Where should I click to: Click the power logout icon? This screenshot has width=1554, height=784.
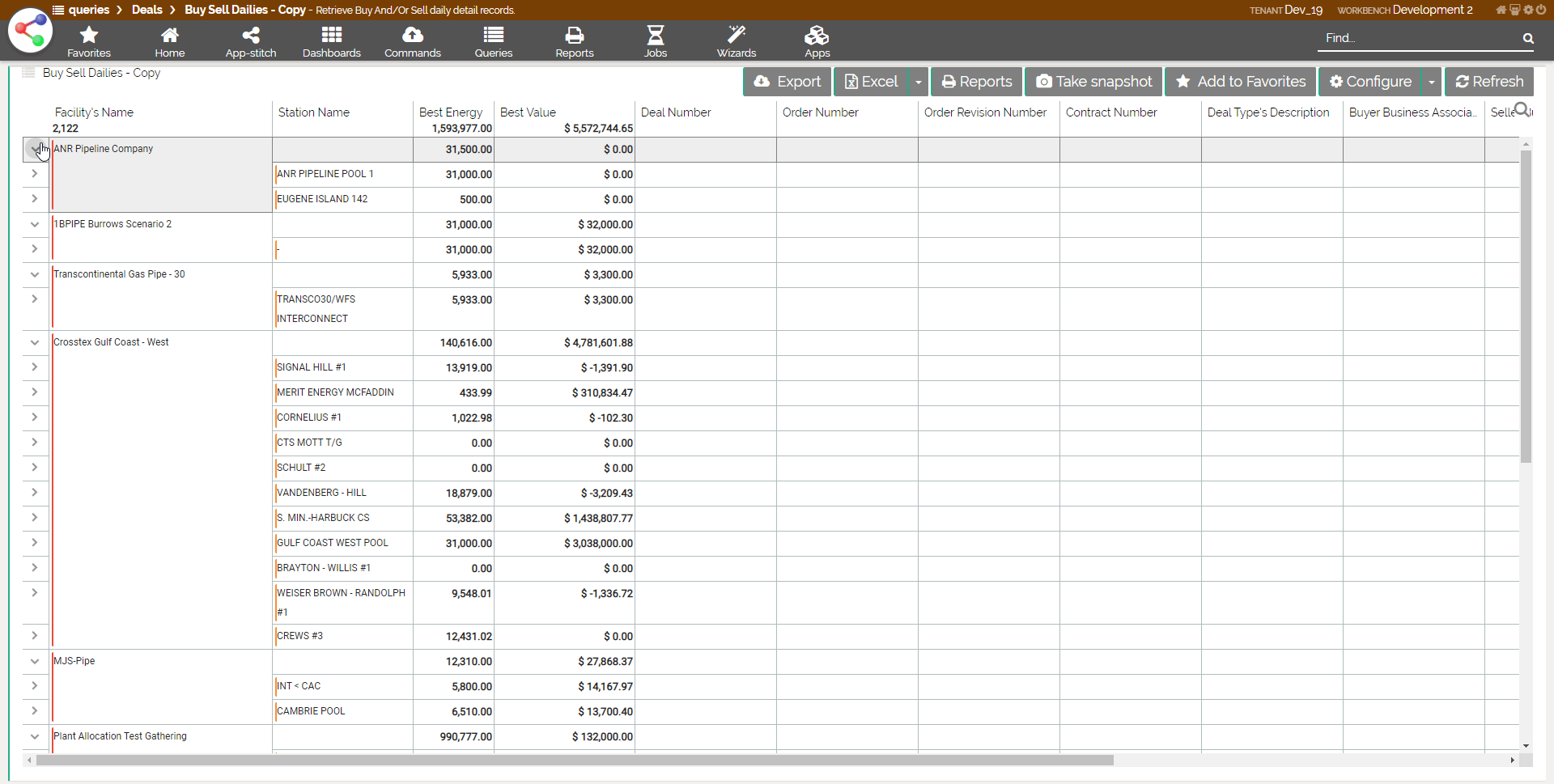pyautogui.click(x=1541, y=10)
